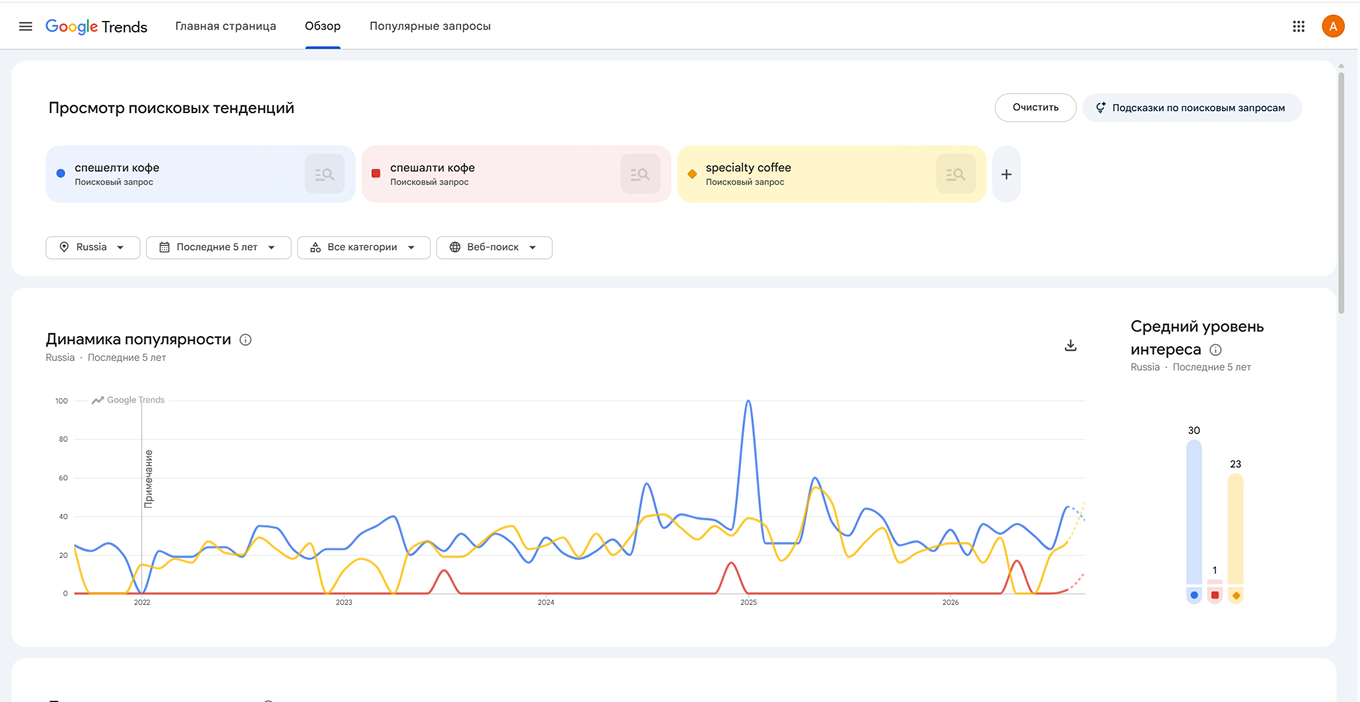Edit the specialty coffee search term
1360x702 pixels.
(748, 168)
